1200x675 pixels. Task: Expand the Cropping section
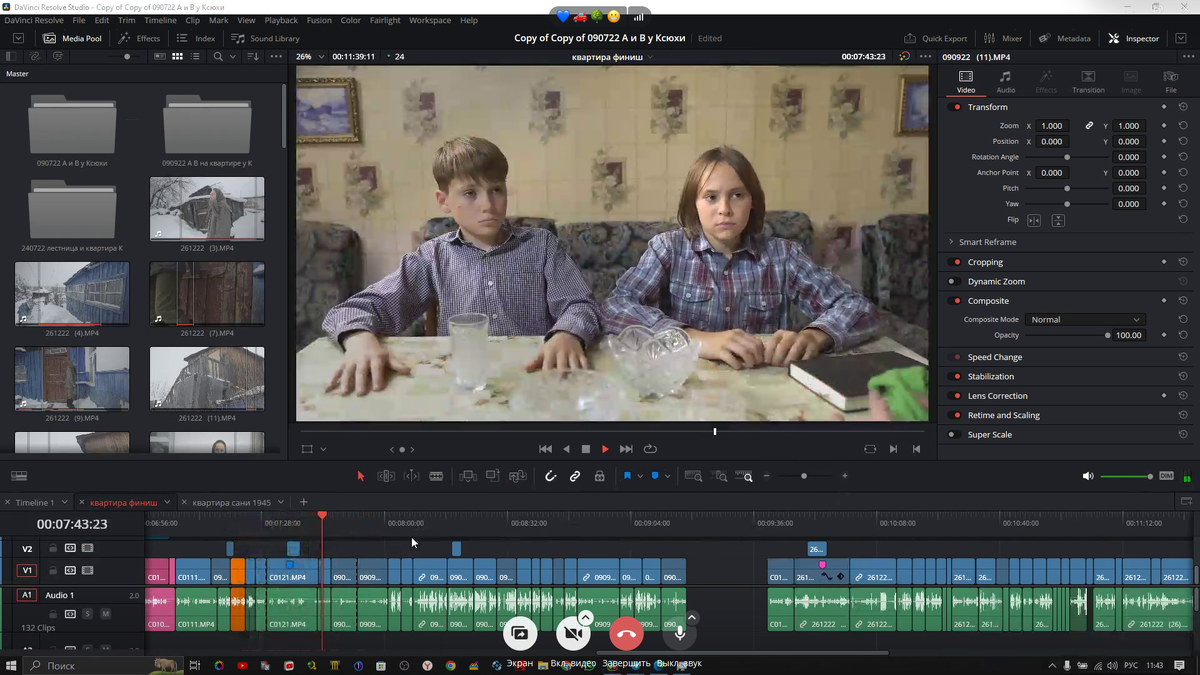point(985,262)
